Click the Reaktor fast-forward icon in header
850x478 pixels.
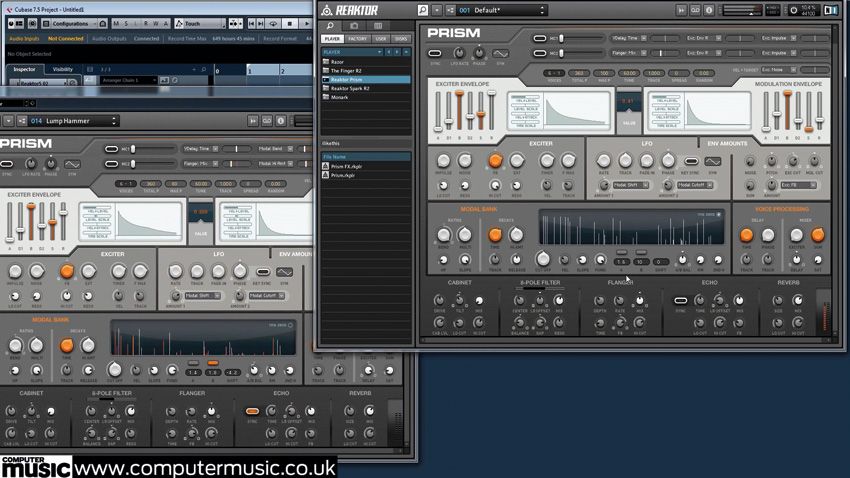pos(681,10)
